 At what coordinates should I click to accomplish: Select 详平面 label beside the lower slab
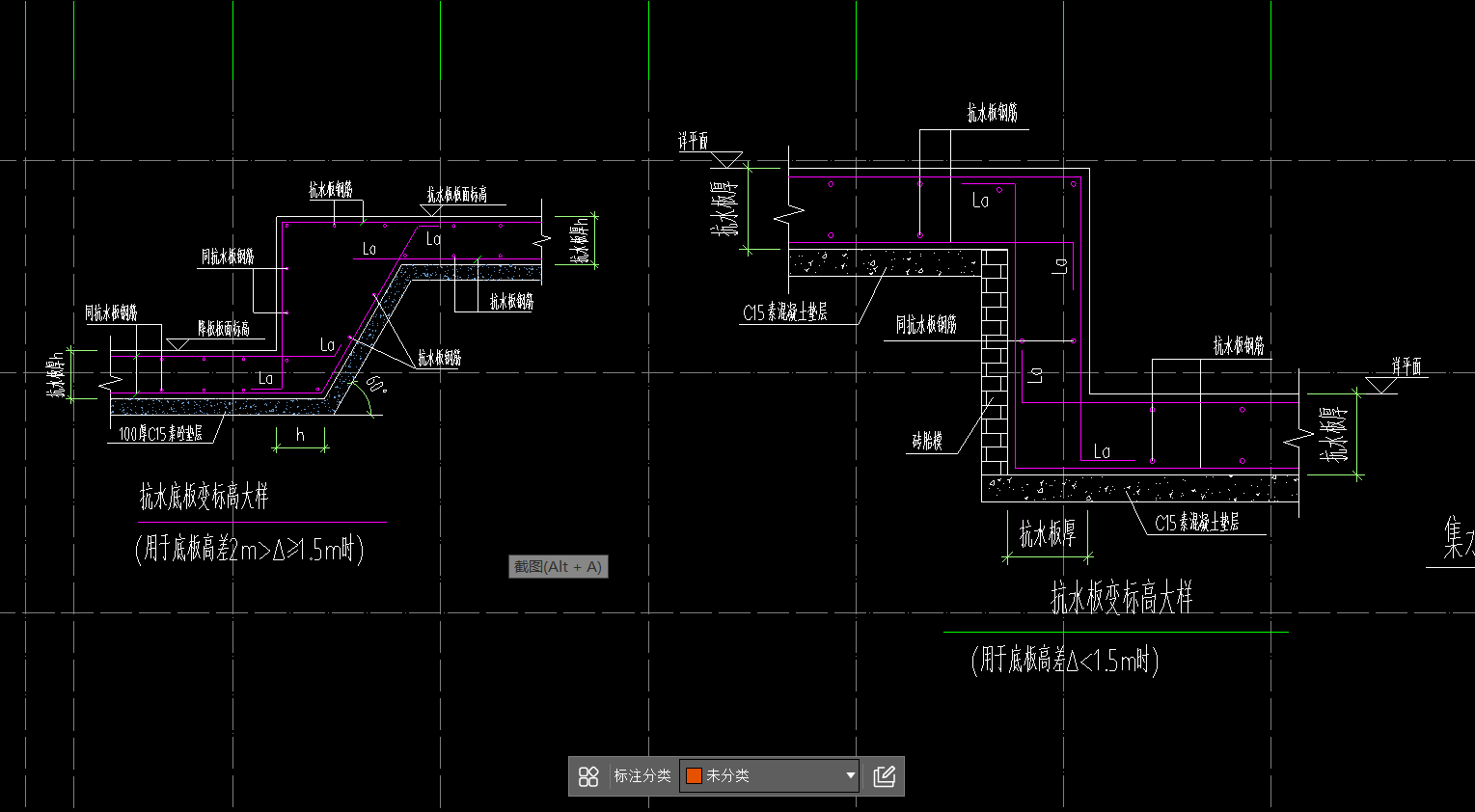click(x=1407, y=366)
